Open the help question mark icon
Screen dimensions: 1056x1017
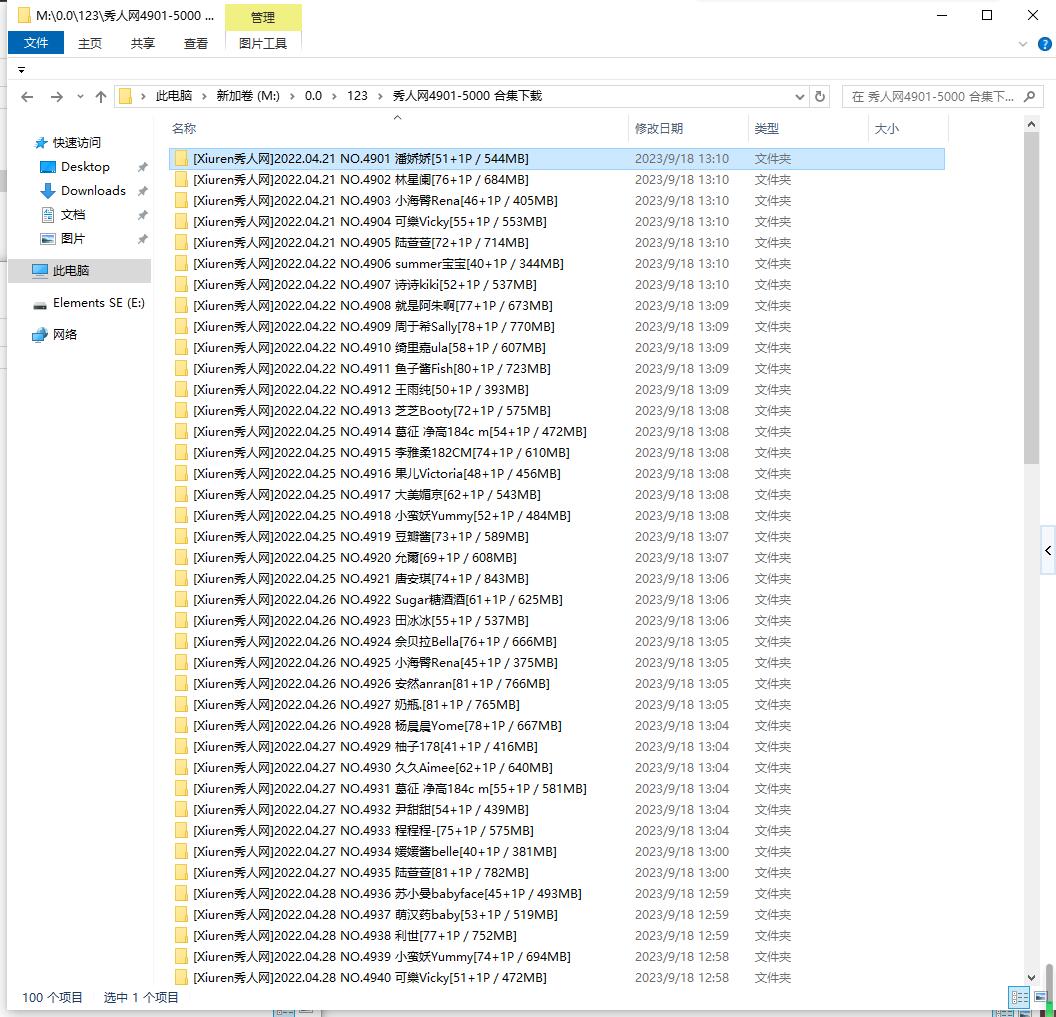[1045, 44]
